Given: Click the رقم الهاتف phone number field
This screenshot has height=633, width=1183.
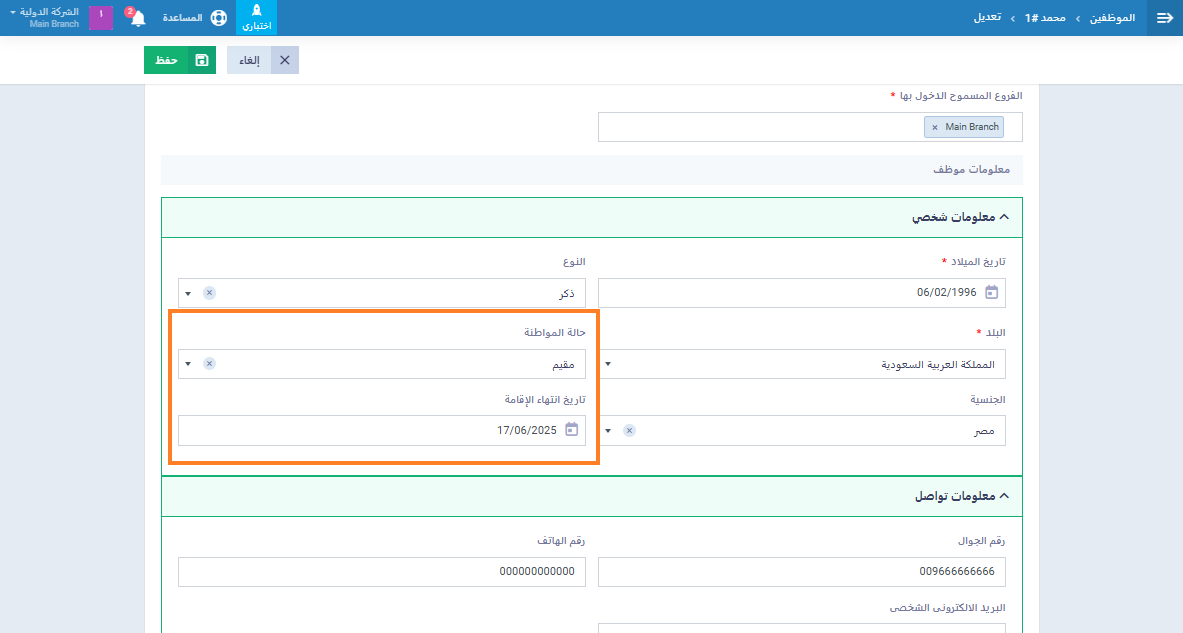Looking at the screenshot, I should click(x=382, y=572).
